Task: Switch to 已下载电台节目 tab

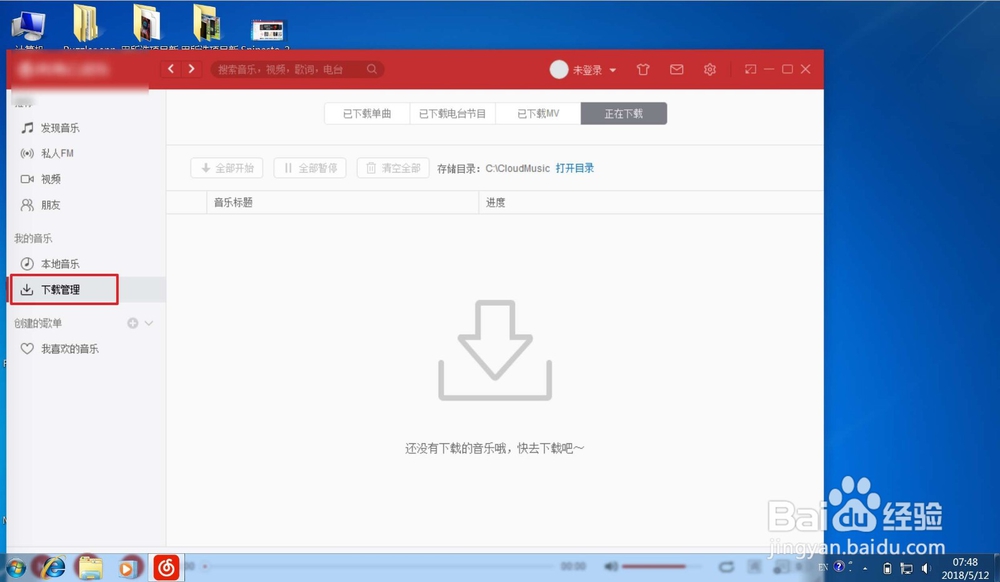Action: coord(452,113)
